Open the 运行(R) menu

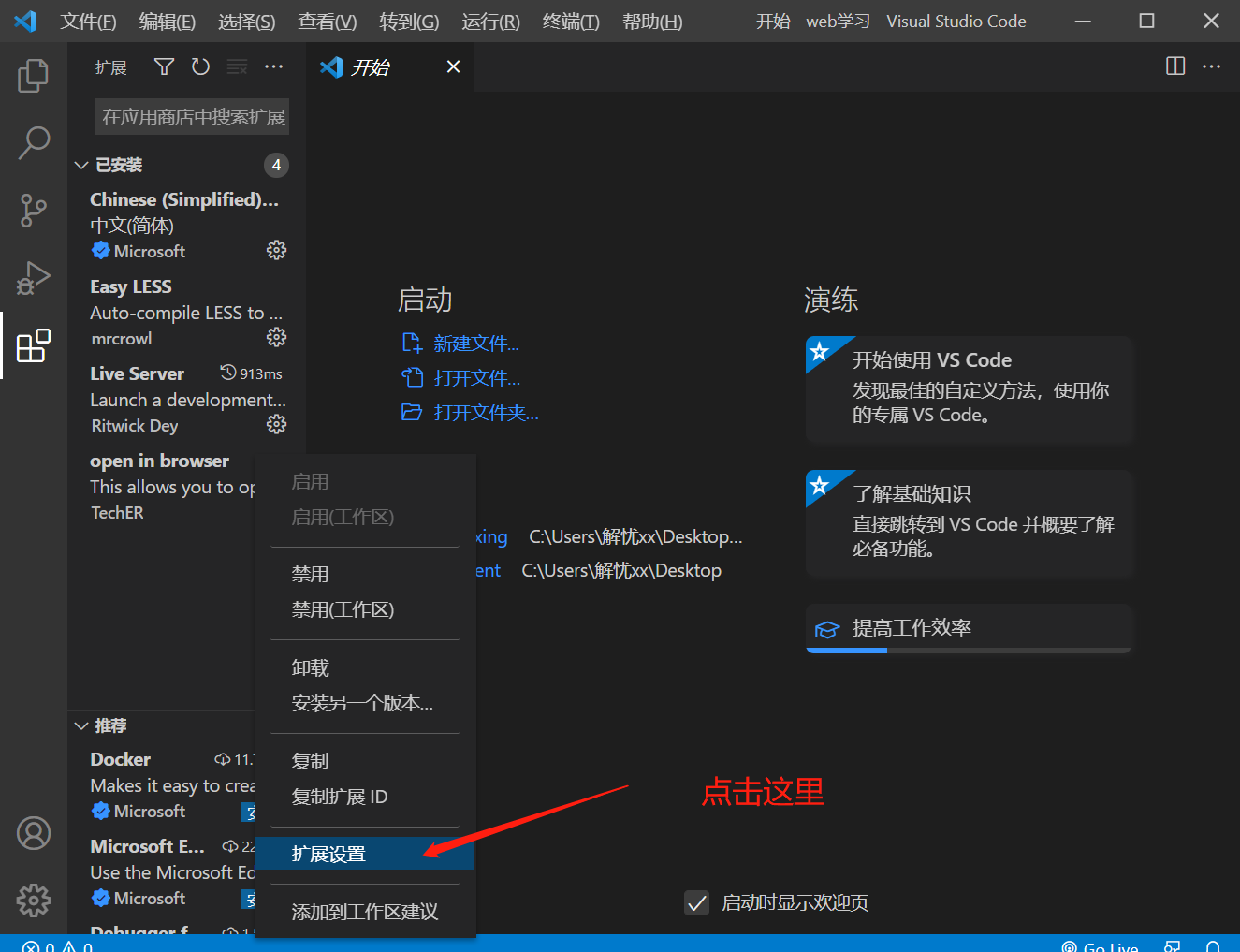point(490,21)
